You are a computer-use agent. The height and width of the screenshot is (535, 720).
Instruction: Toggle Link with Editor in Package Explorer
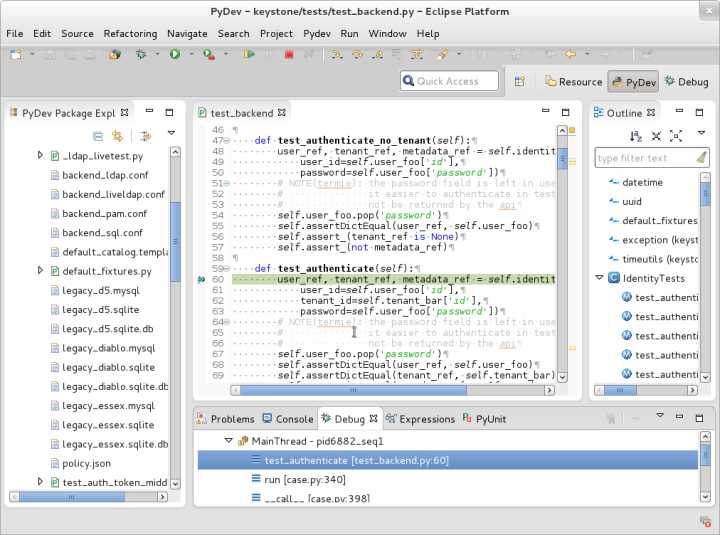(x=117, y=135)
